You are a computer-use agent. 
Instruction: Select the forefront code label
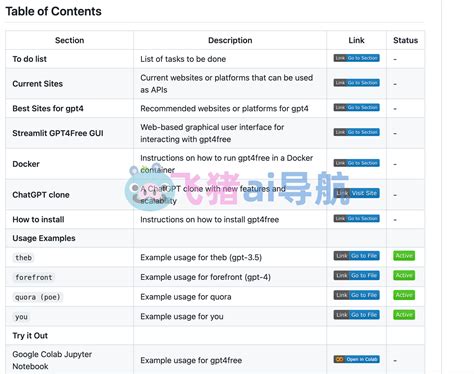[34, 277]
